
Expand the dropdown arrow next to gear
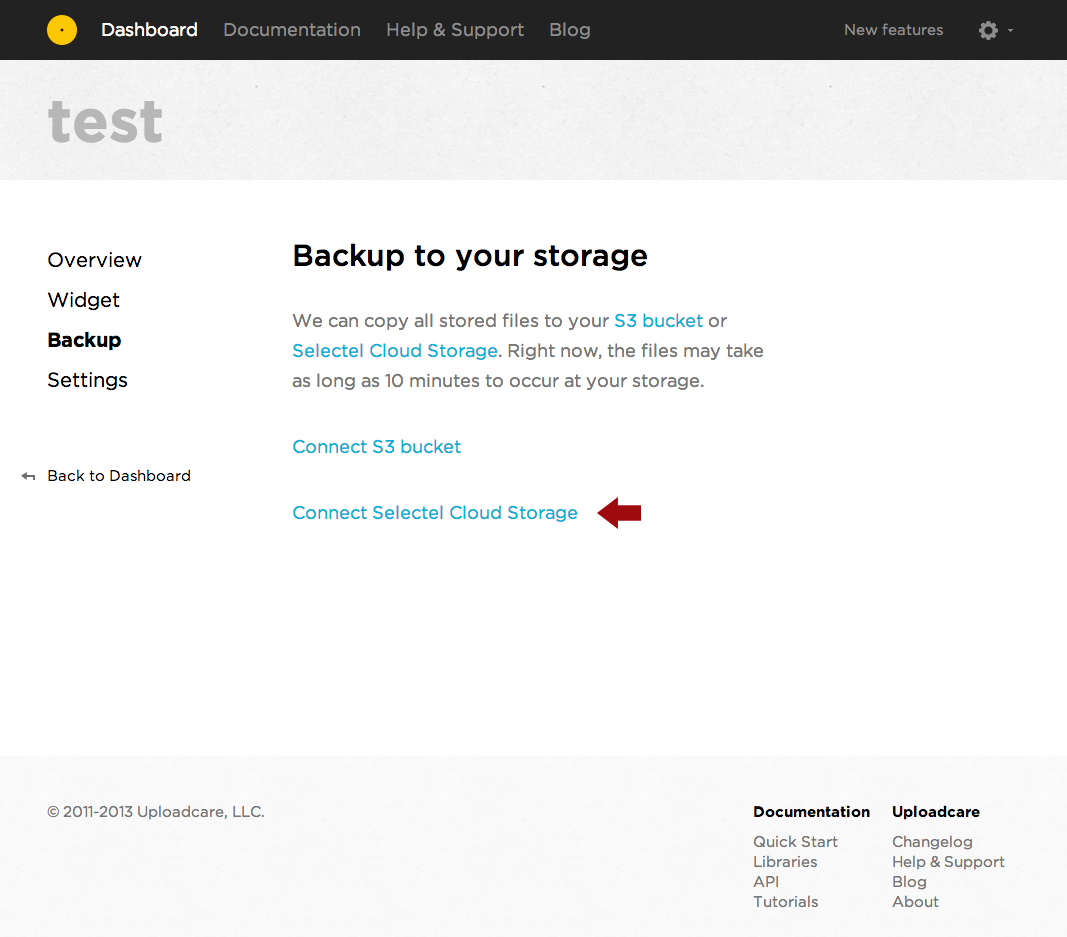1011,30
